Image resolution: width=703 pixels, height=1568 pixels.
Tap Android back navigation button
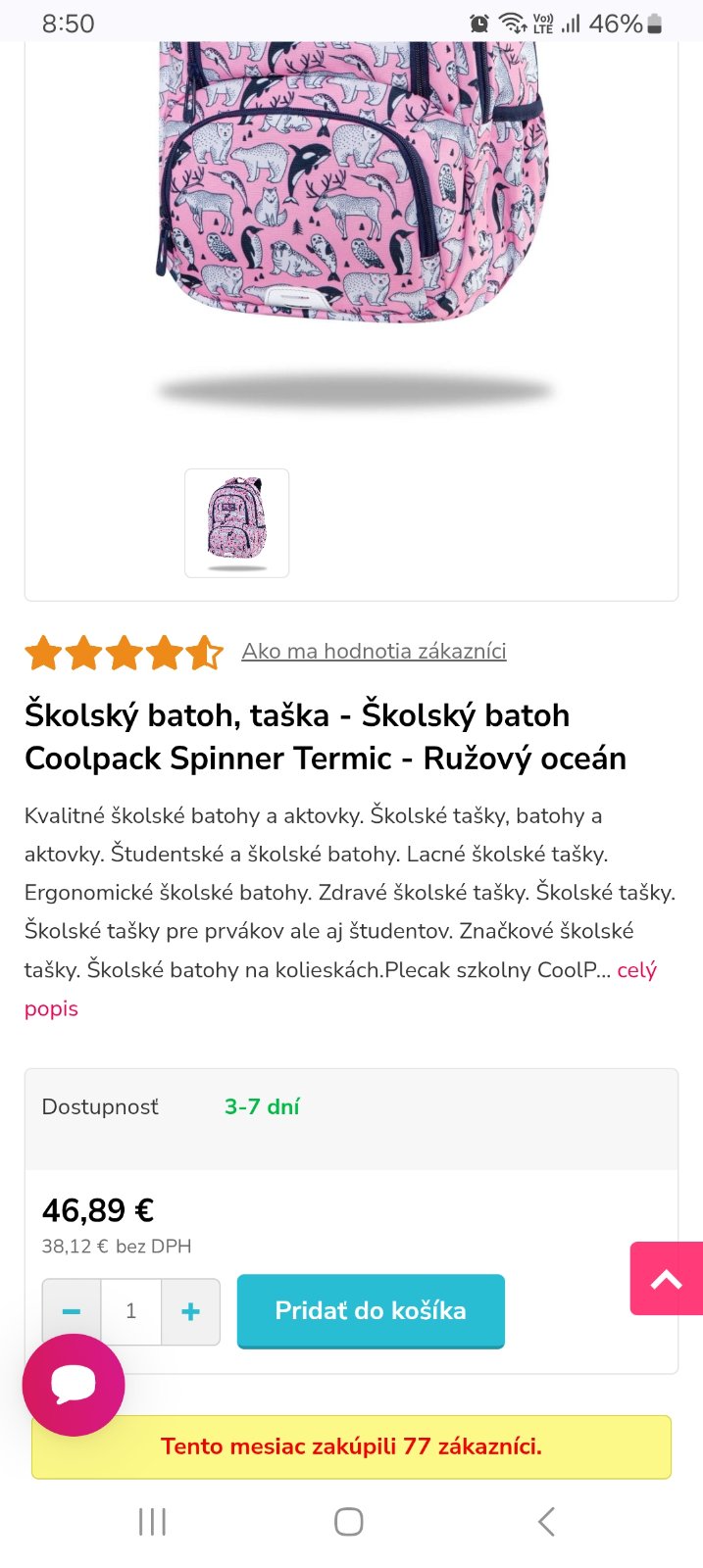[x=546, y=1521]
